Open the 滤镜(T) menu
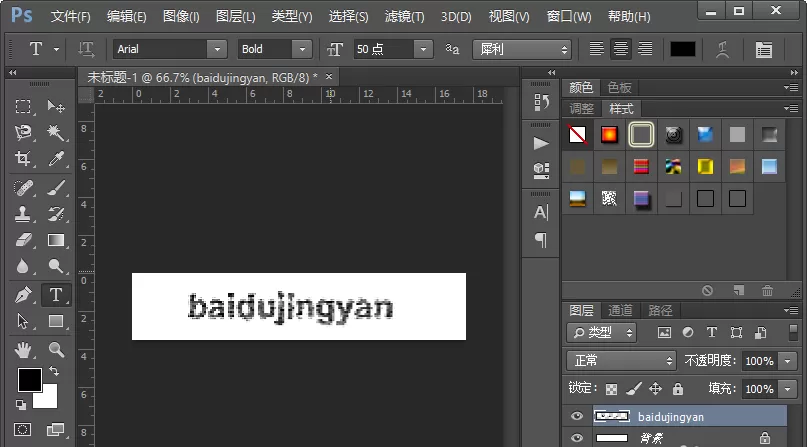Screen dimensions: 807x447 point(405,16)
